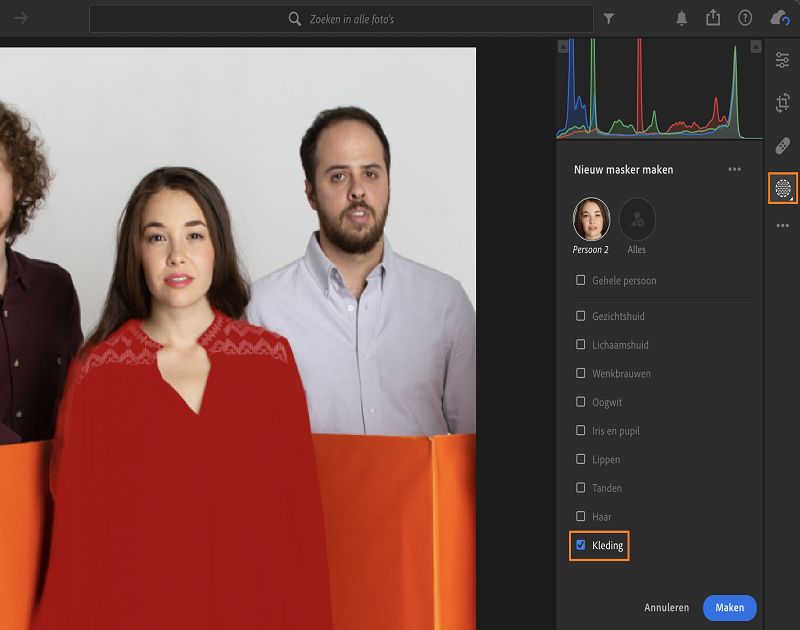
Task: Tick the Tanden checkbox
Action: [x=580, y=487]
